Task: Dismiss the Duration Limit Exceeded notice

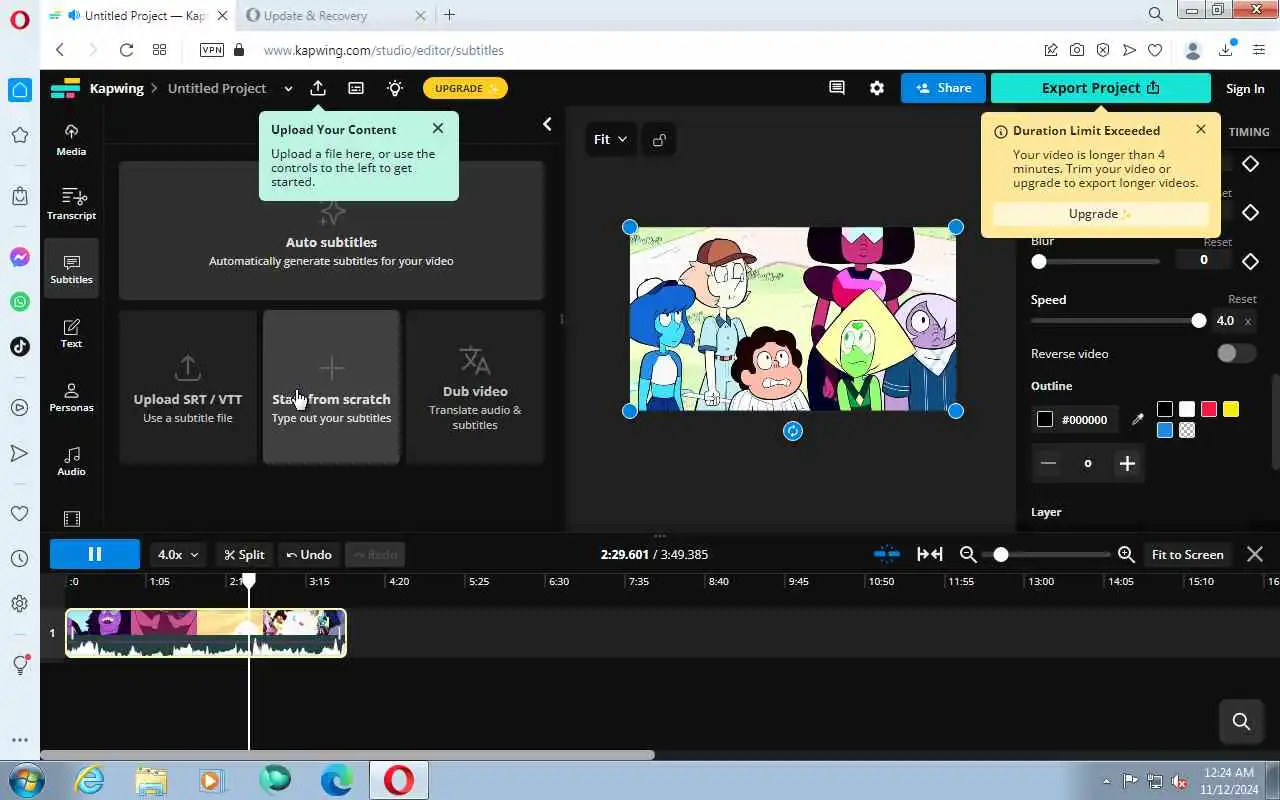Action: pyautogui.click(x=1201, y=129)
